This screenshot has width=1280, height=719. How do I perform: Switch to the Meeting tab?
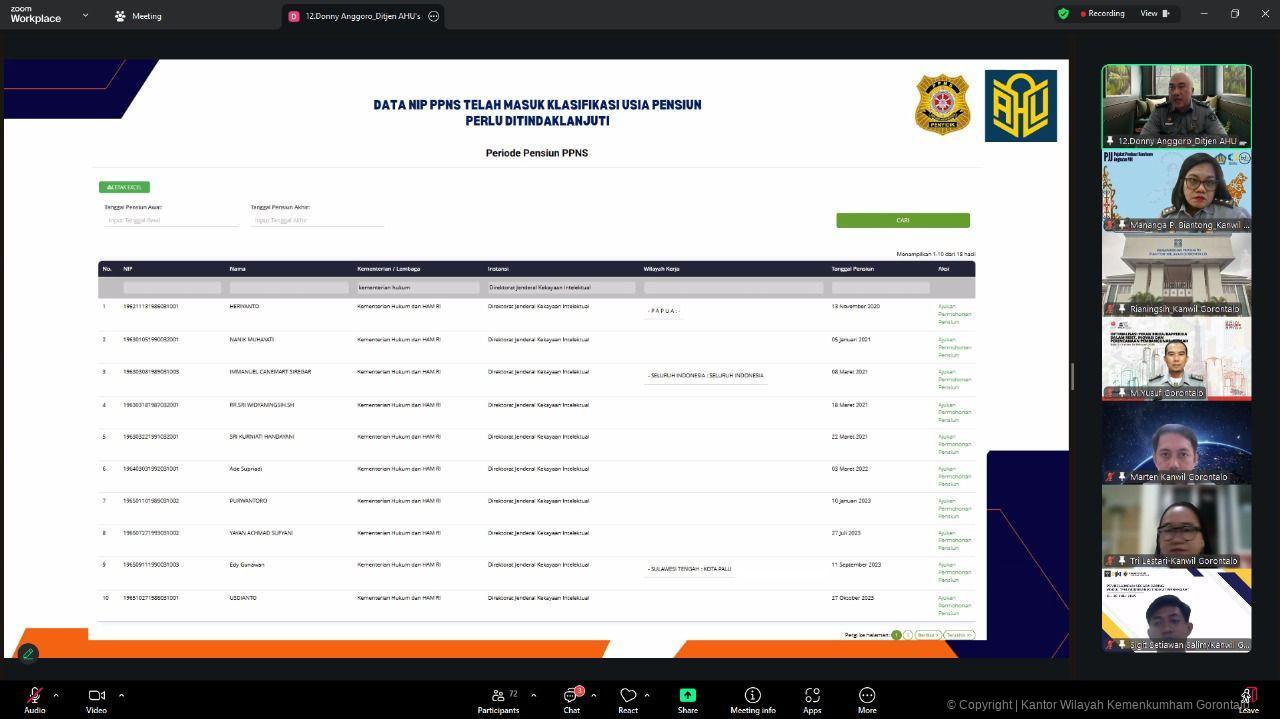(138, 16)
